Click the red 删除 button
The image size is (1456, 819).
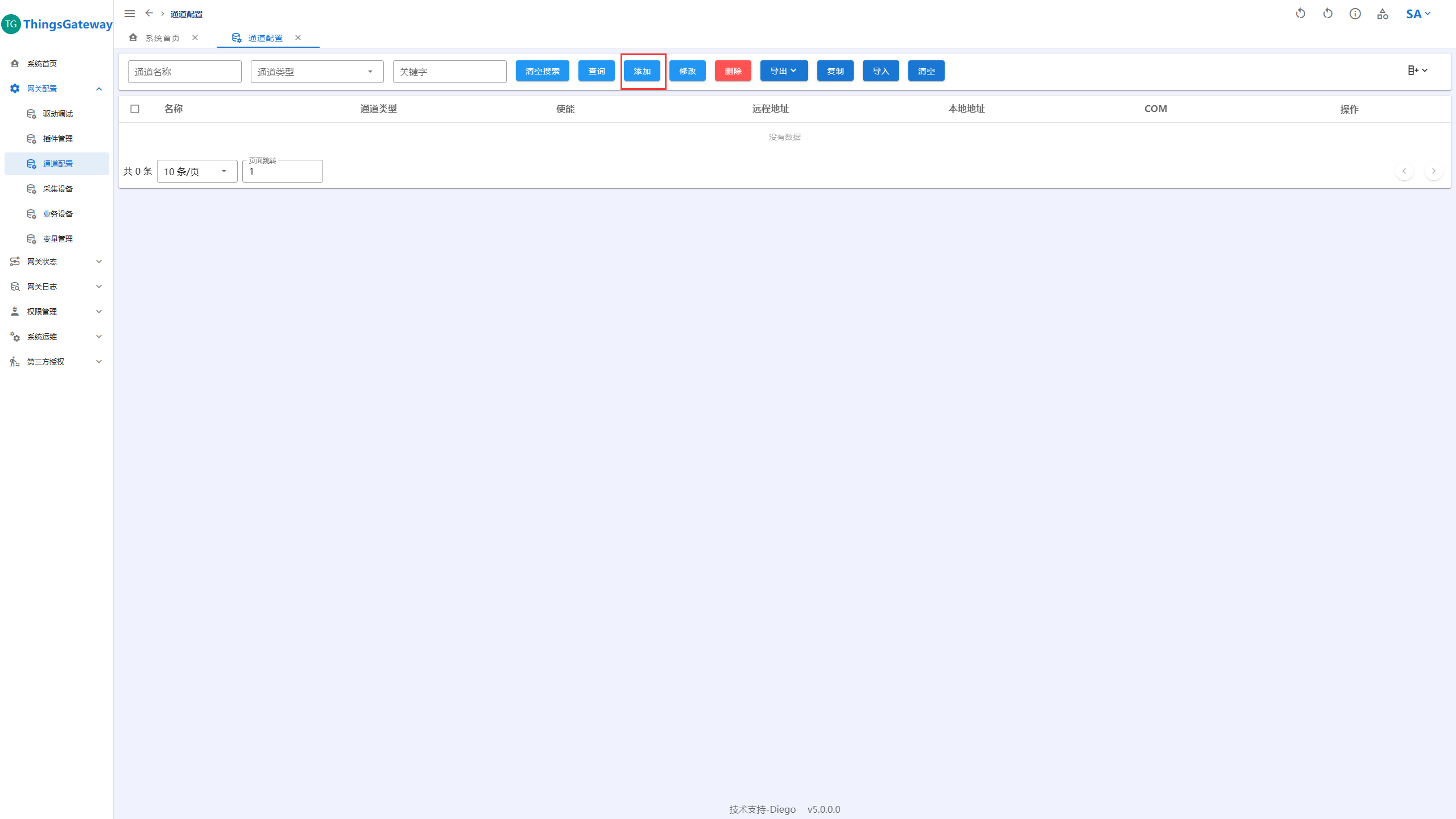coord(733,71)
